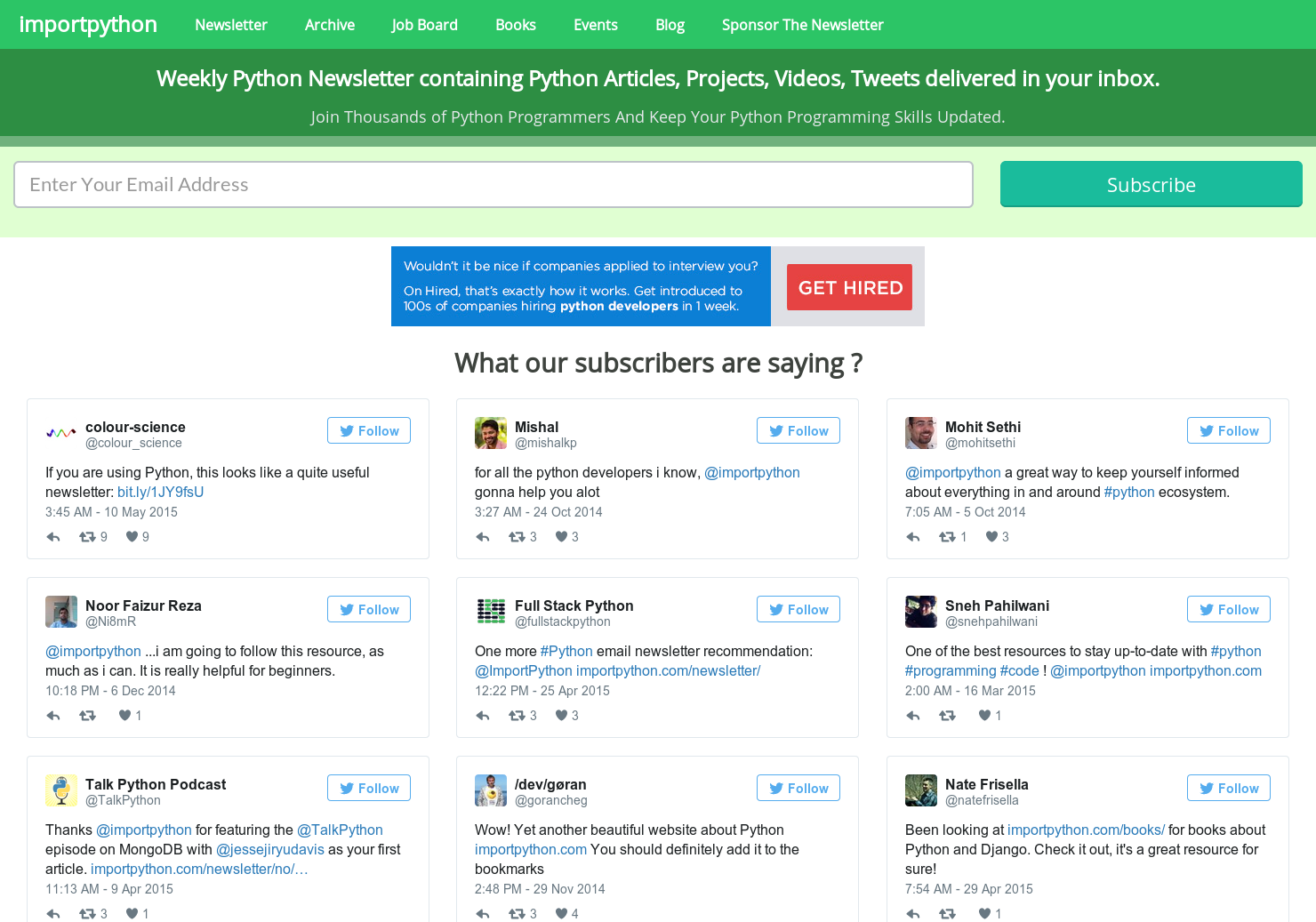Go to the Blog section

670,24
